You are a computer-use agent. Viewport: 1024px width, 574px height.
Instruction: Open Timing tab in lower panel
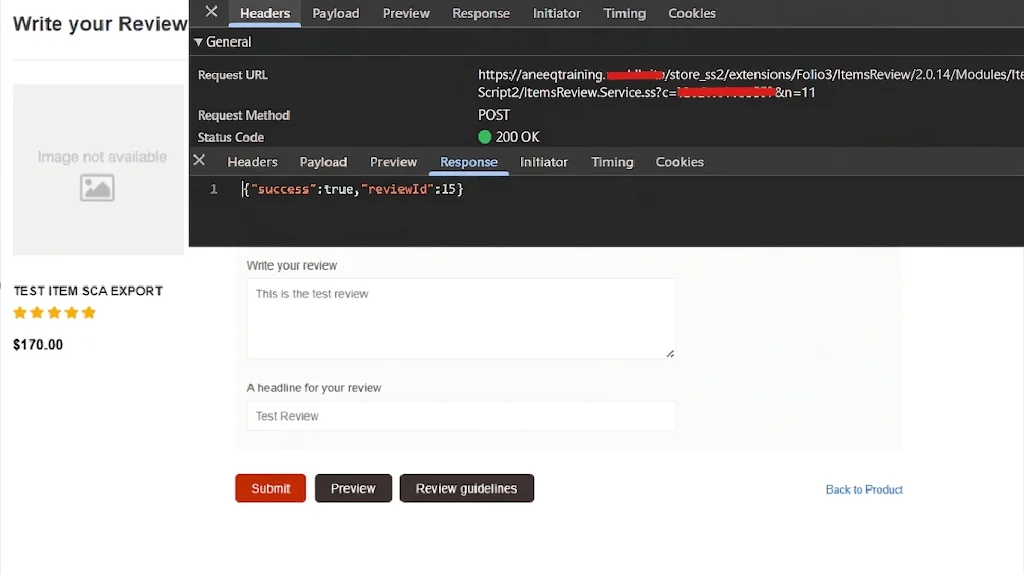[612, 162]
